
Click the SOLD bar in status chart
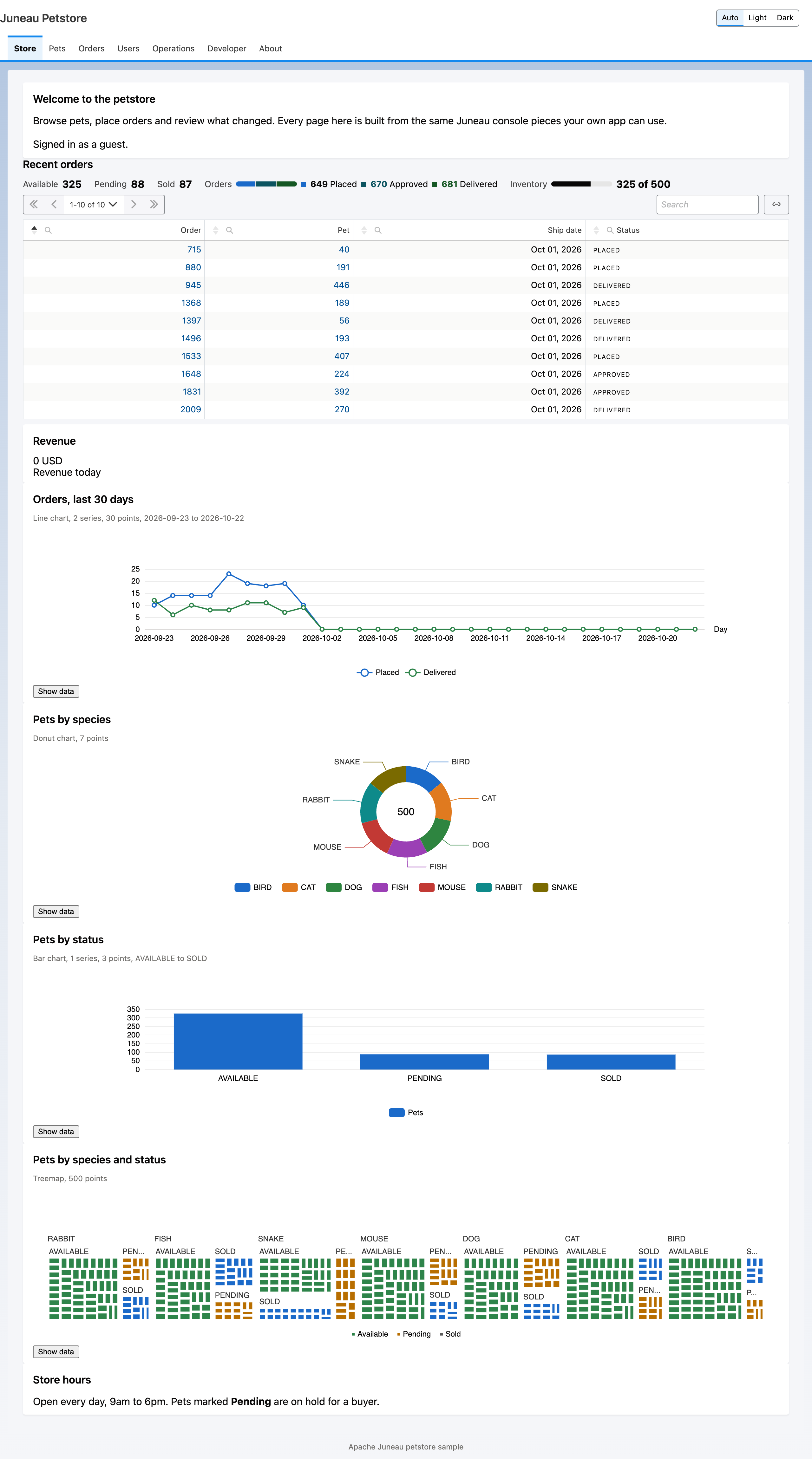(x=611, y=1062)
